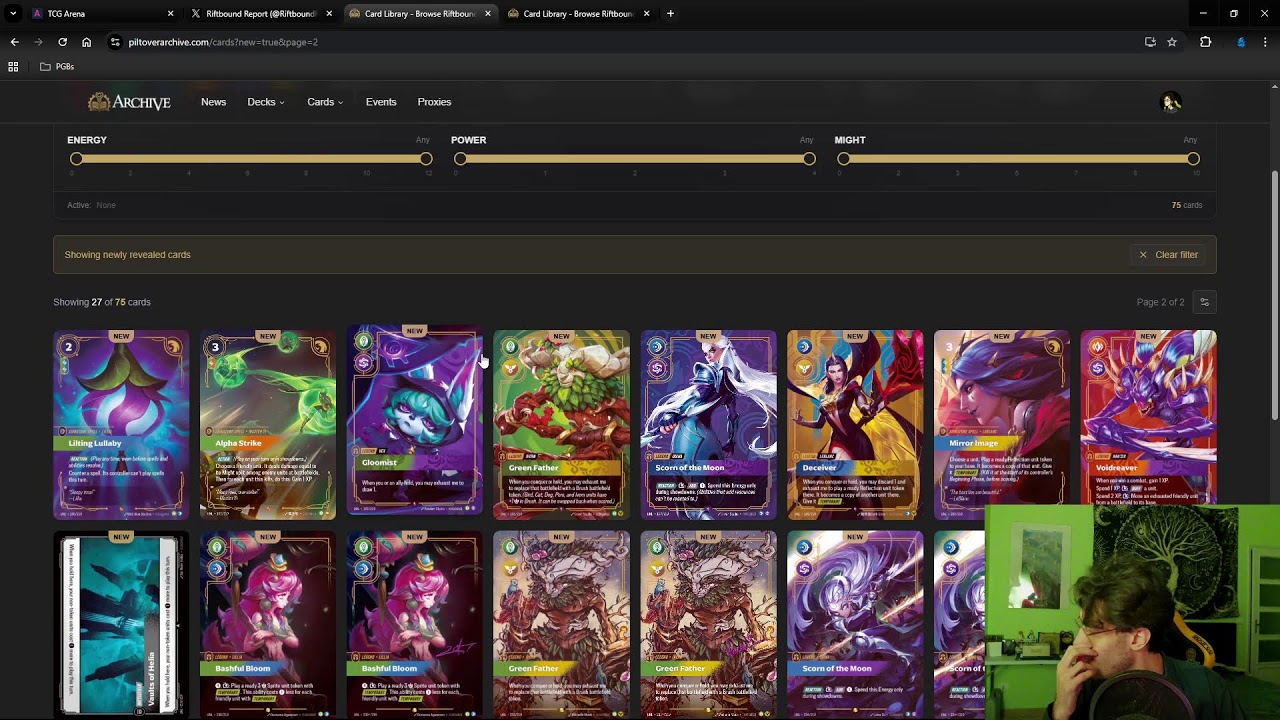The height and width of the screenshot is (720, 1280).
Task: Adjust Power slider minimum handle
Action: (460, 159)
